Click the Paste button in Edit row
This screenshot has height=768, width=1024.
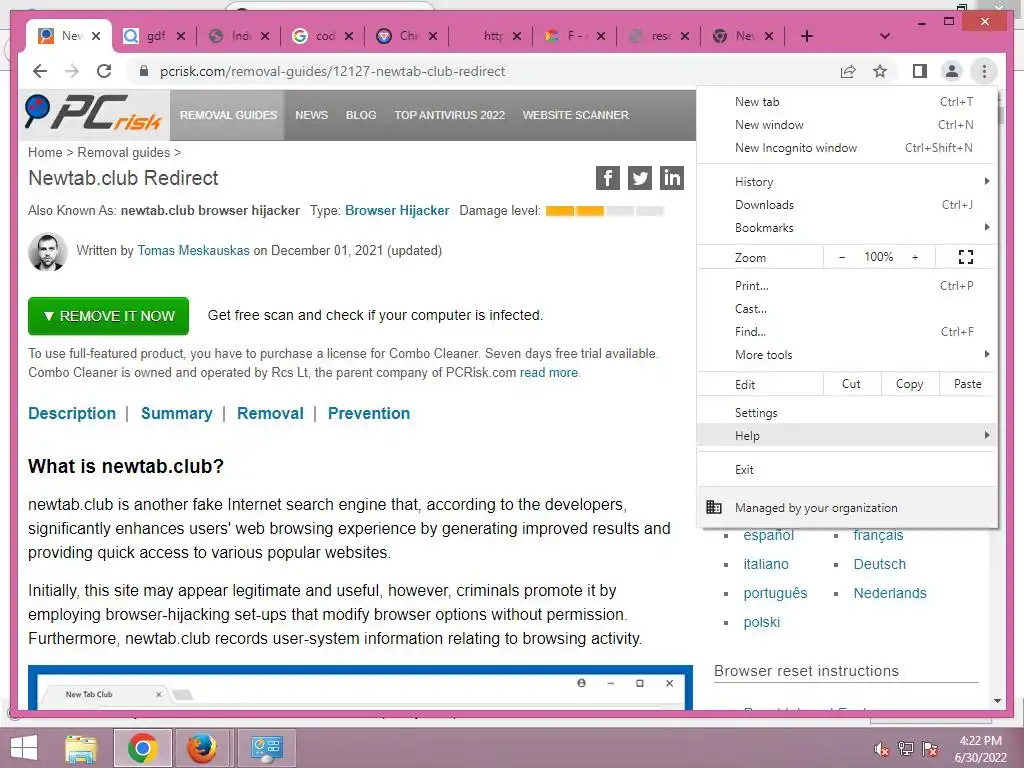click(x=968, y=384)
